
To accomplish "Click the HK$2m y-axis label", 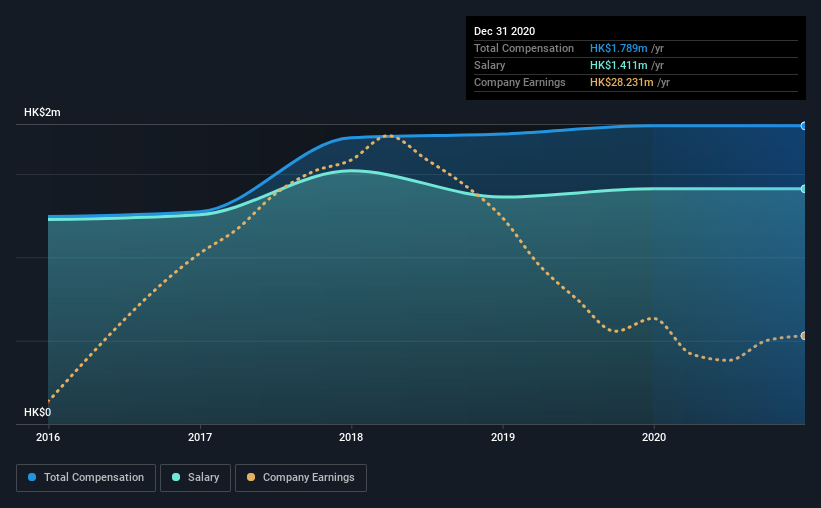I will point(42,112).
